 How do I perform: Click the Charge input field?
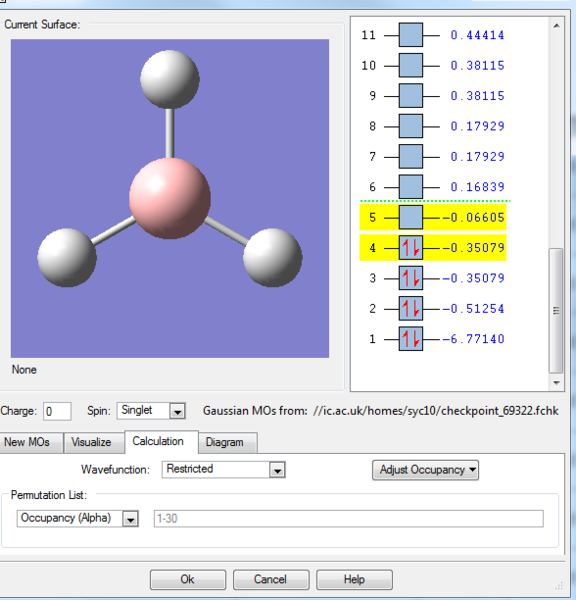pyautogui.click(x=57, y=412)
